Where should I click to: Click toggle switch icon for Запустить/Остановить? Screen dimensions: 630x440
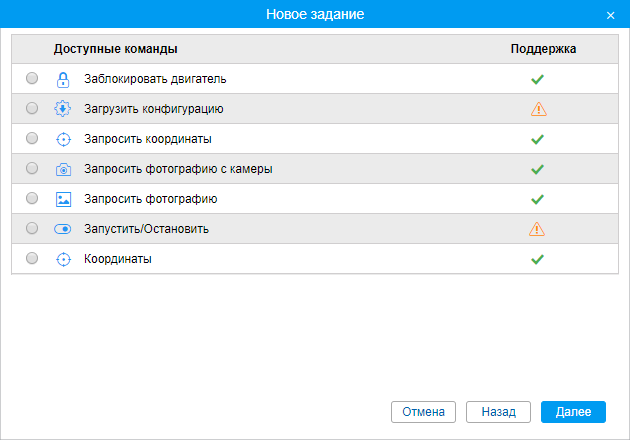point(63,229)
